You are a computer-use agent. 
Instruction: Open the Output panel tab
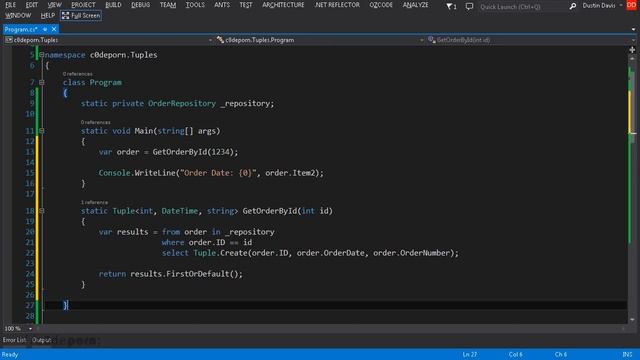42,340
